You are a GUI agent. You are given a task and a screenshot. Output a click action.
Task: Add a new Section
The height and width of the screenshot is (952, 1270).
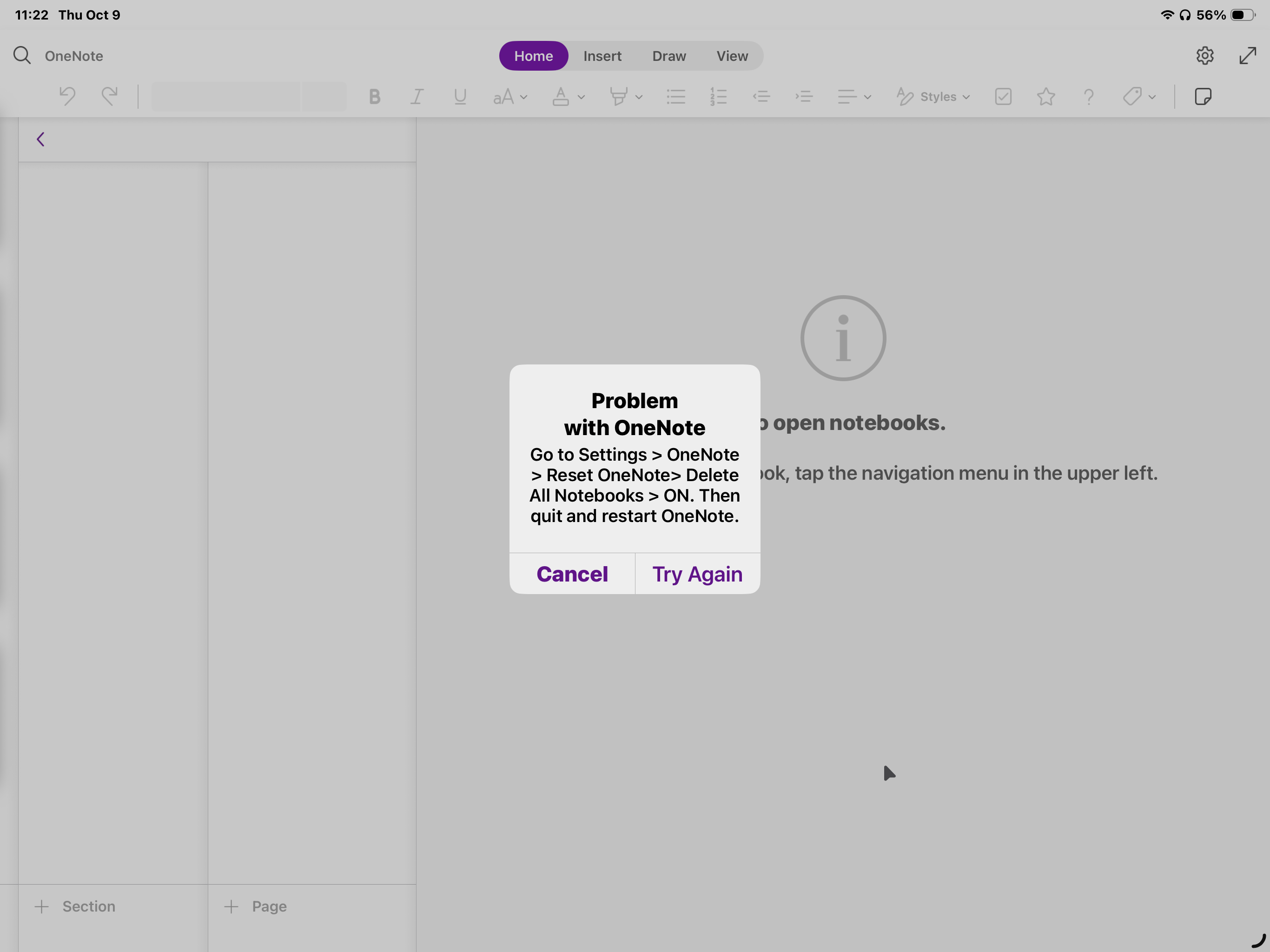75,906
